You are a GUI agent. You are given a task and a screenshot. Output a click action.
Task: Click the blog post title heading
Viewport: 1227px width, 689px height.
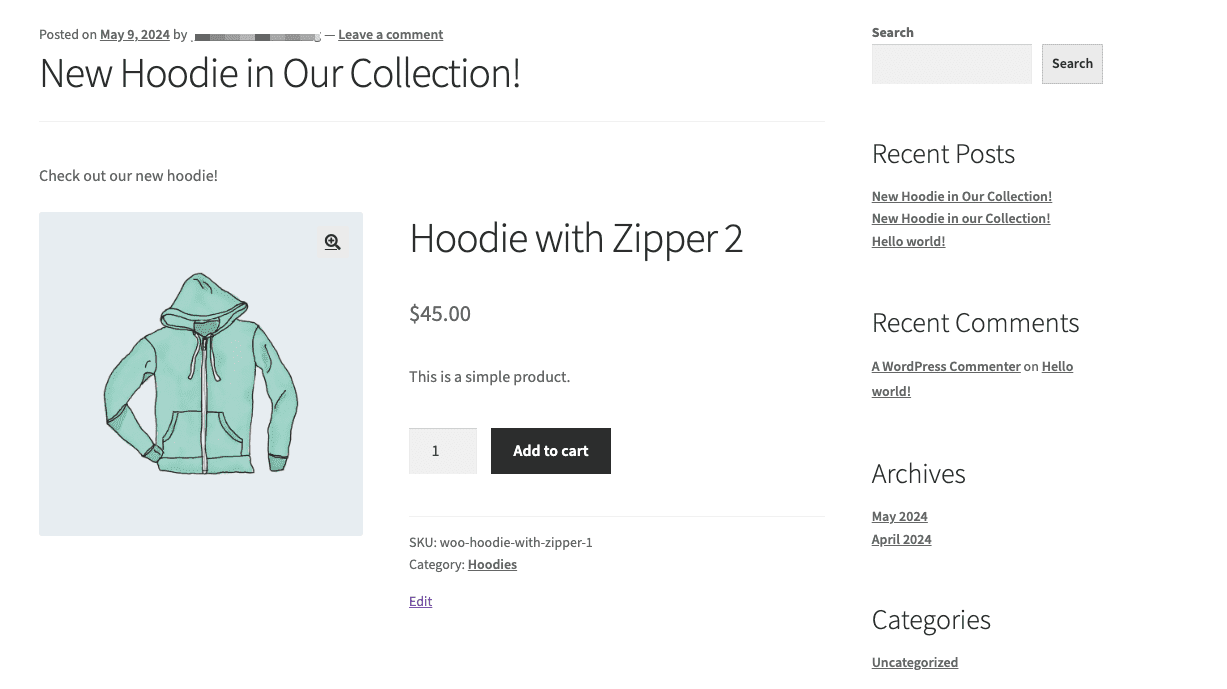coord(279,73)
